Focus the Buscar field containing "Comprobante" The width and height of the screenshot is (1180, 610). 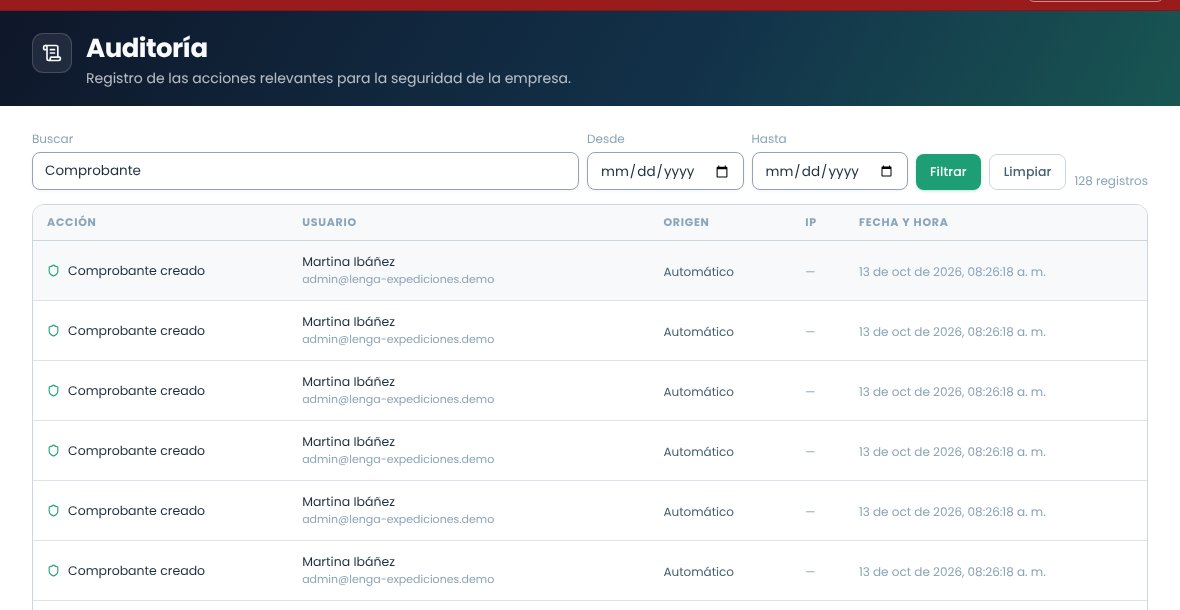tap(306, 171)
